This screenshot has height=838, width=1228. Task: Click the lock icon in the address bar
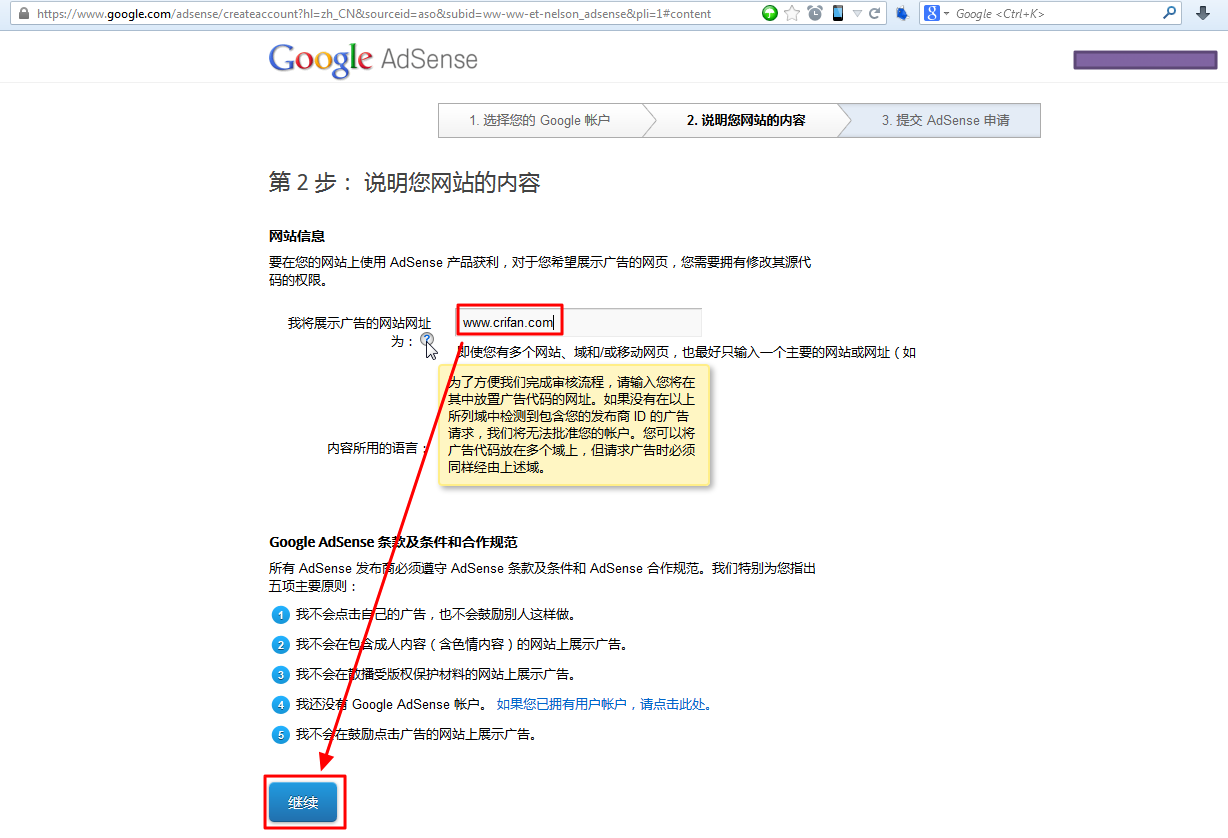click(x=23, y=14)
